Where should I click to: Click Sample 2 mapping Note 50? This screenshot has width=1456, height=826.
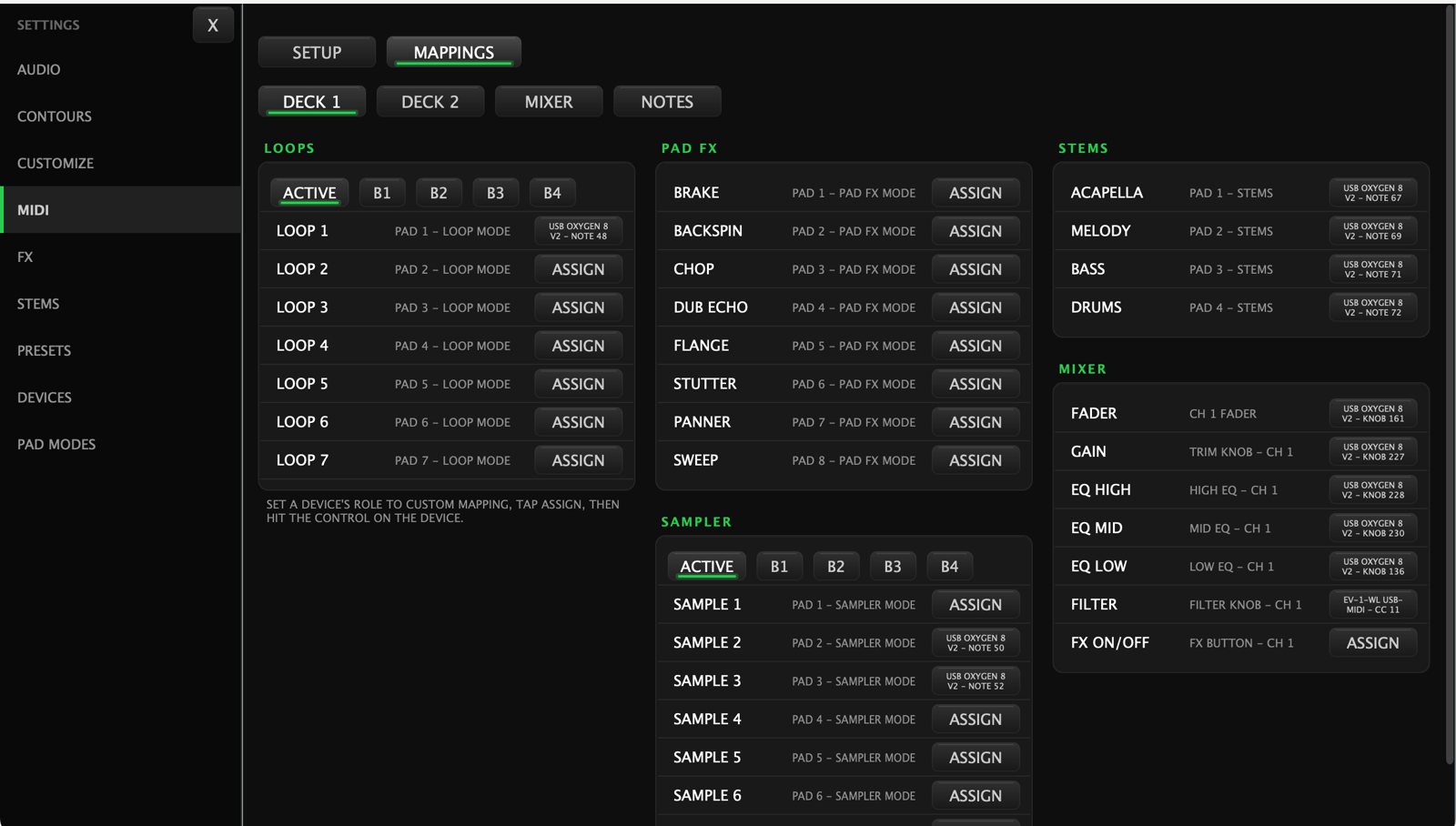click(x=976, y=643)
